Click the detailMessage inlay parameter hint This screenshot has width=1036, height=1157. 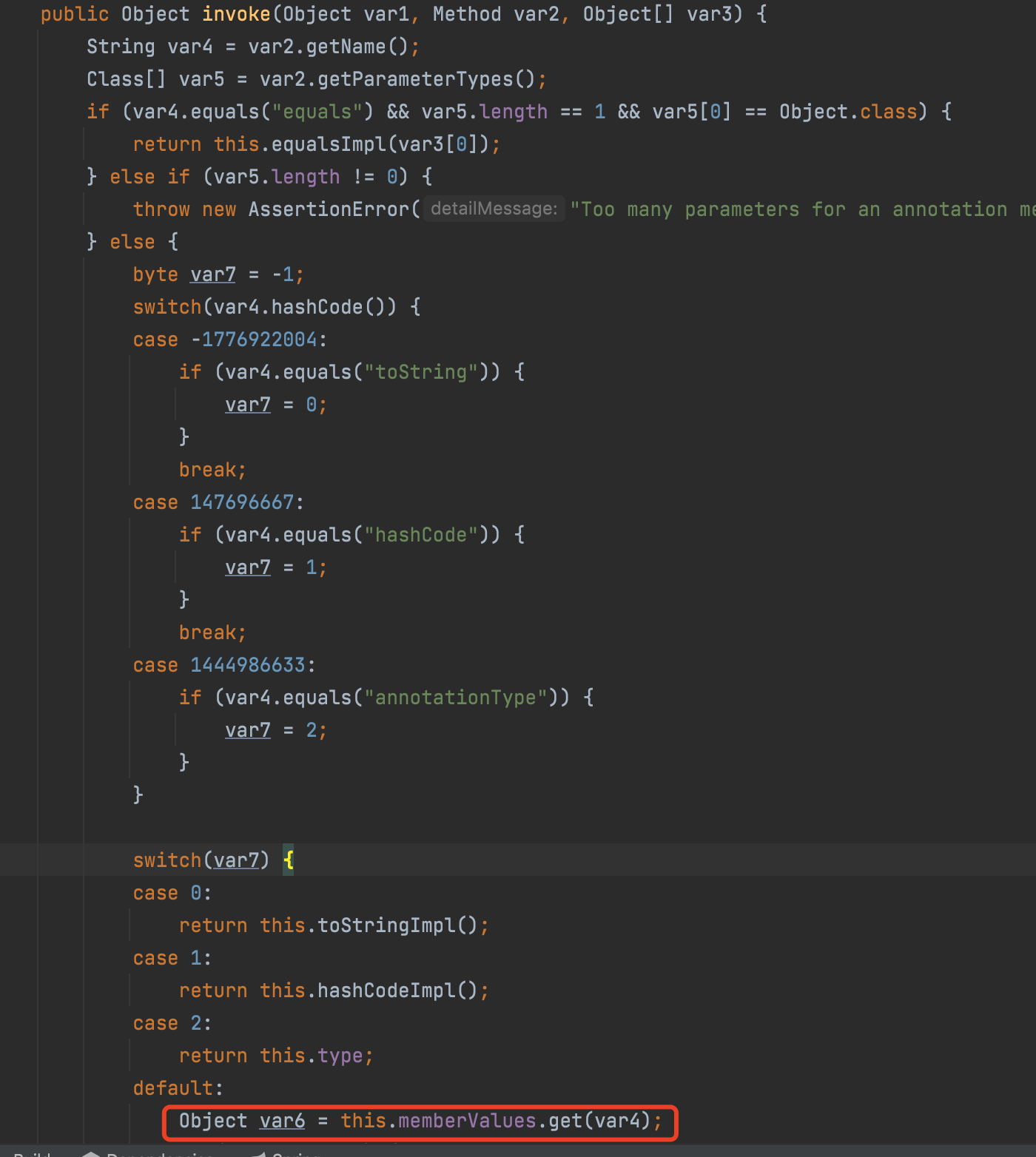[x=494, y=209]
